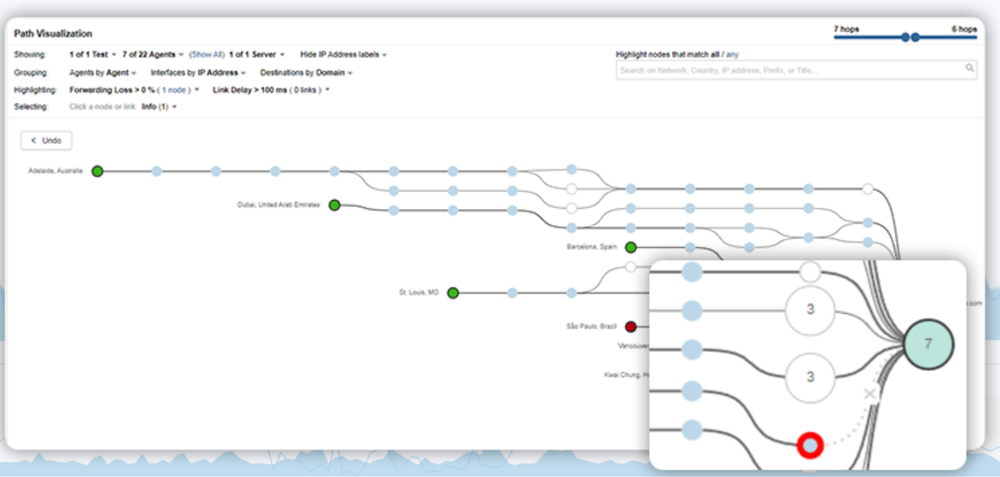Open 'Interfaces by IP Address' dropdown
This screenshot has width=1000, height=477.
pyautogui.click(x=198, y=73)
